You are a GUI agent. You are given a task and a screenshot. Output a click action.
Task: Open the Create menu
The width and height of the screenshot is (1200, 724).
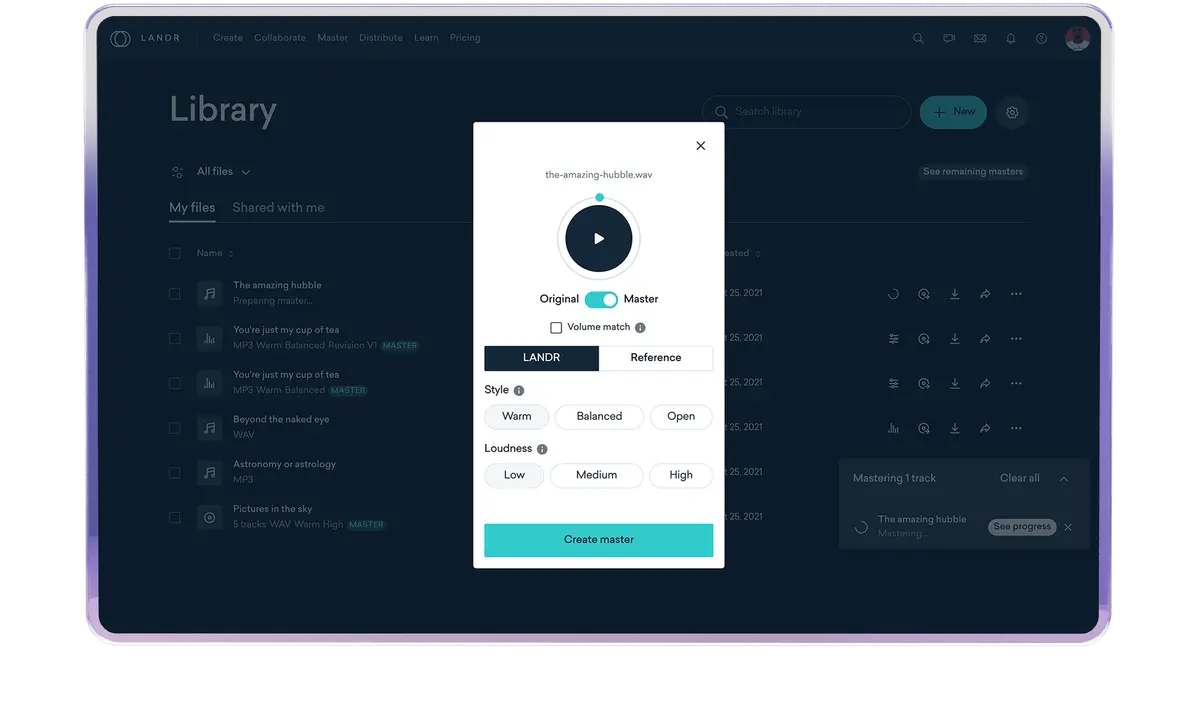click(x=228, y=38)
